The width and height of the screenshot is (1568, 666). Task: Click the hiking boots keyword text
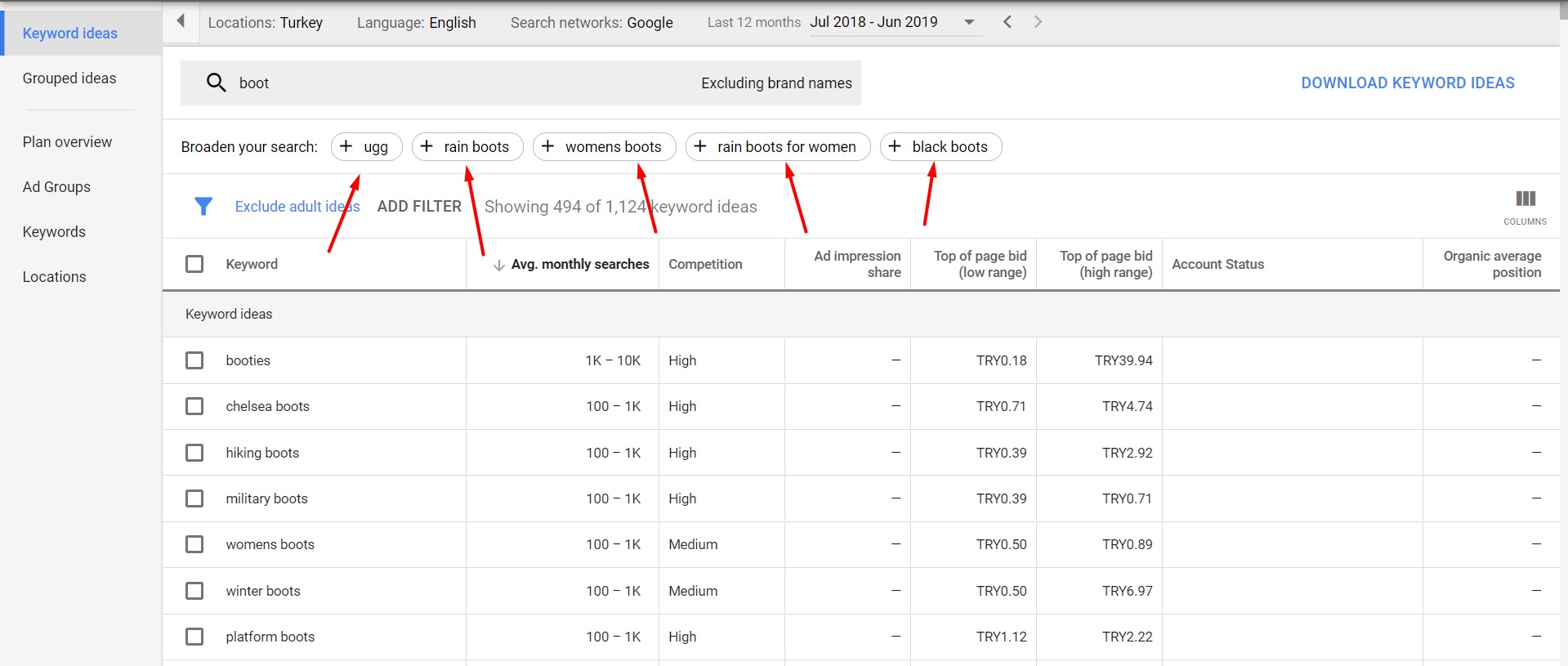click(x=262, y=453)
